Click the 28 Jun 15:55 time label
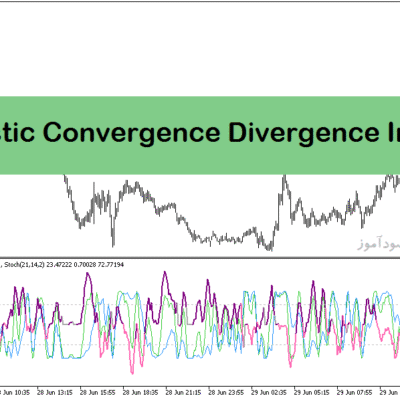 point(98,392)
